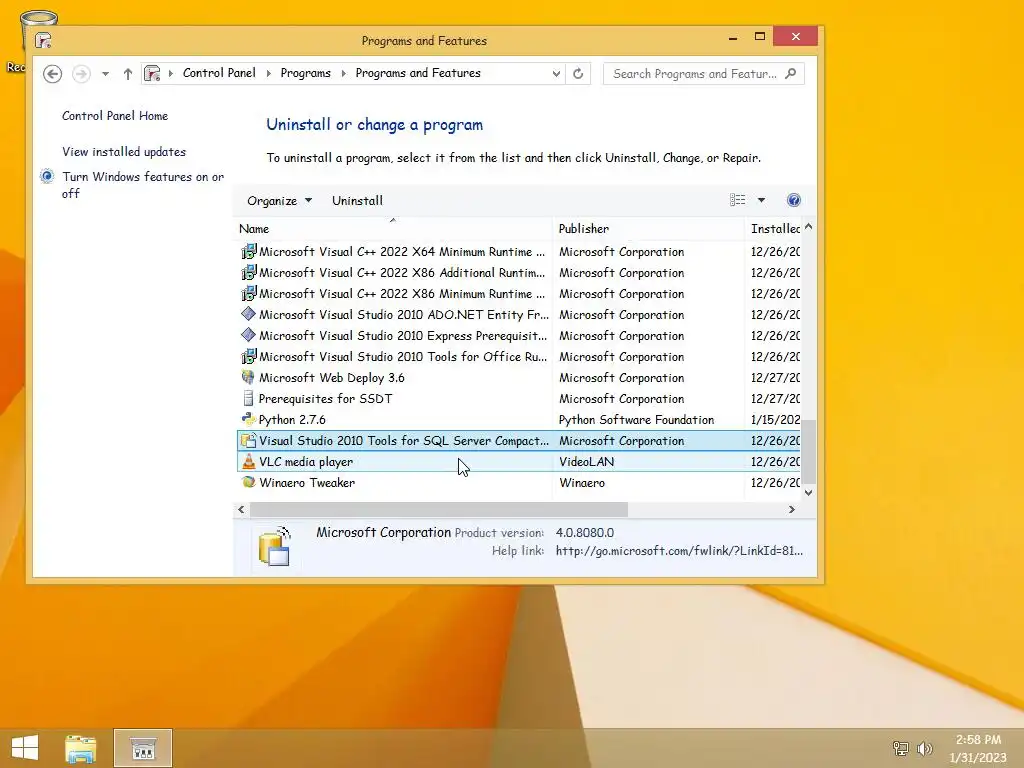Click the Python 2.7.6 icon
This screenshot has width=1024, height=768.
click(248, 419)
